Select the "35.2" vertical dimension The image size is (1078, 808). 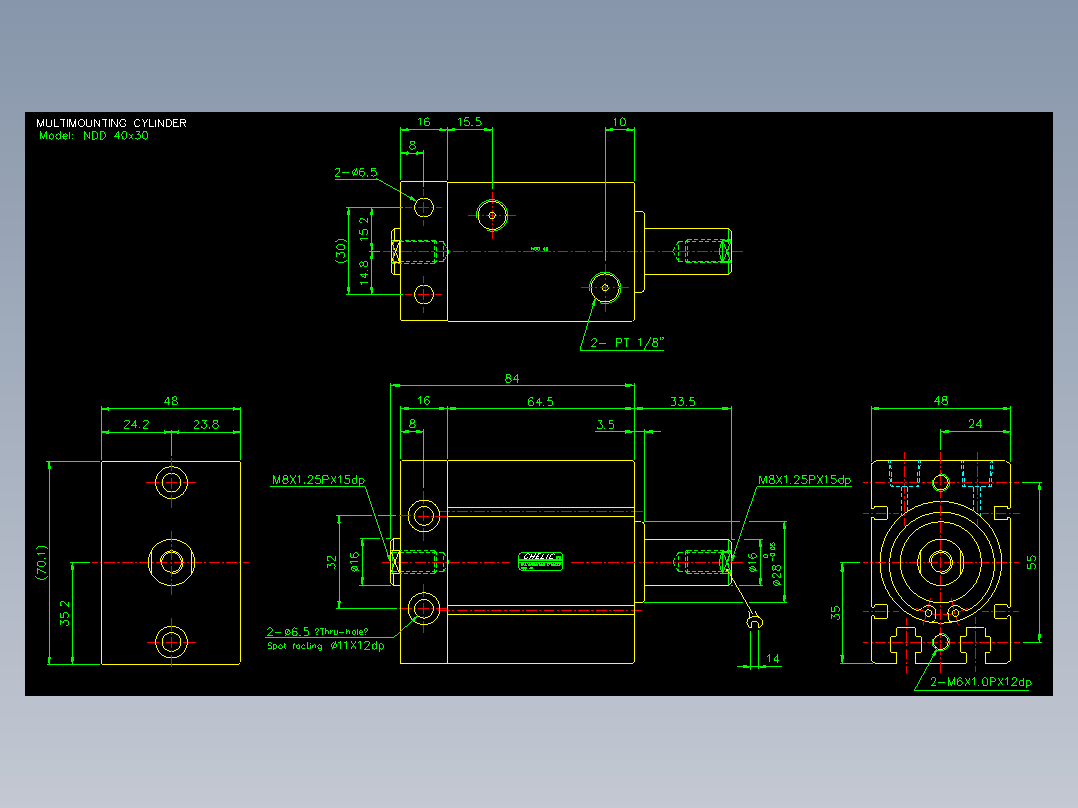pyautogui.click(x=65, y=613)
